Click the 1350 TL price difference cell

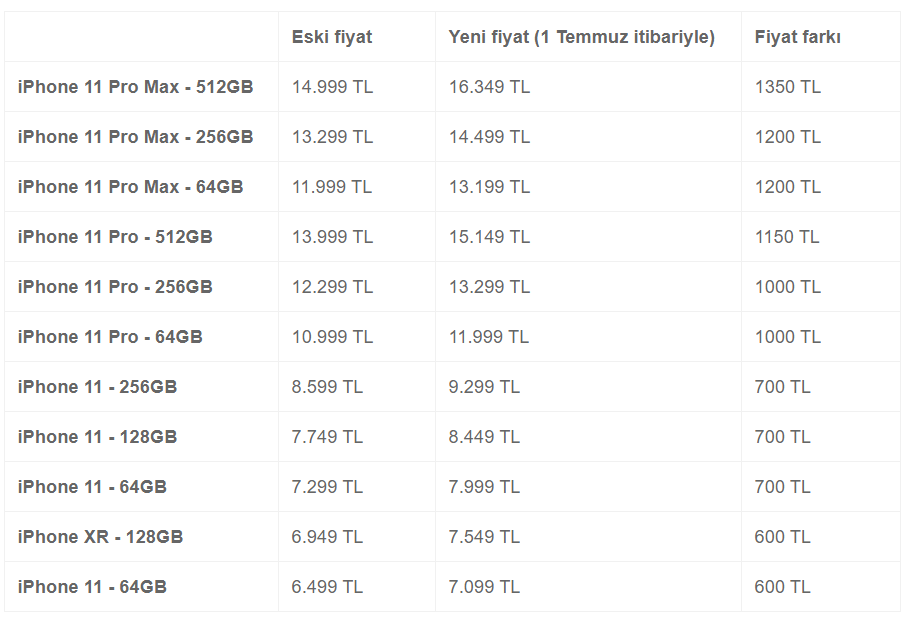click(x=787, y=87)
